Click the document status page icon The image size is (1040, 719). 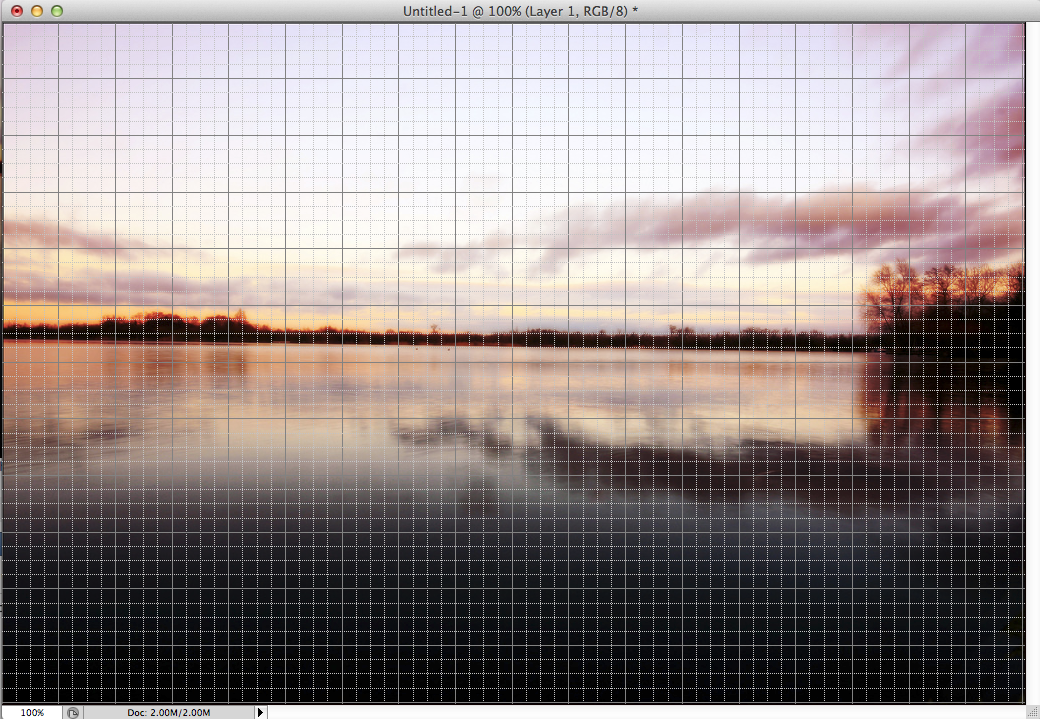70,712
